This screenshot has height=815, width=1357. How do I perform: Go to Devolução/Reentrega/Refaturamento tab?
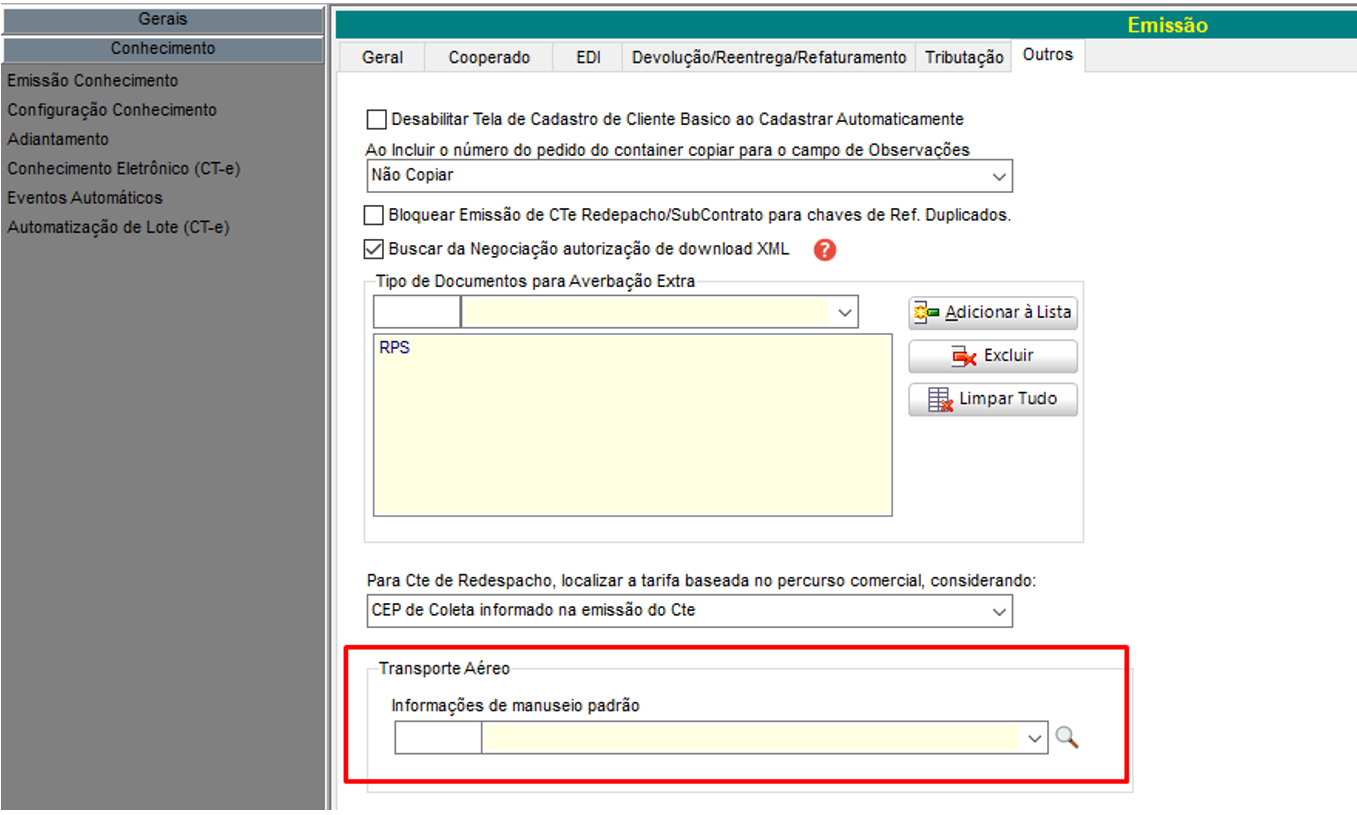(769, 57)
